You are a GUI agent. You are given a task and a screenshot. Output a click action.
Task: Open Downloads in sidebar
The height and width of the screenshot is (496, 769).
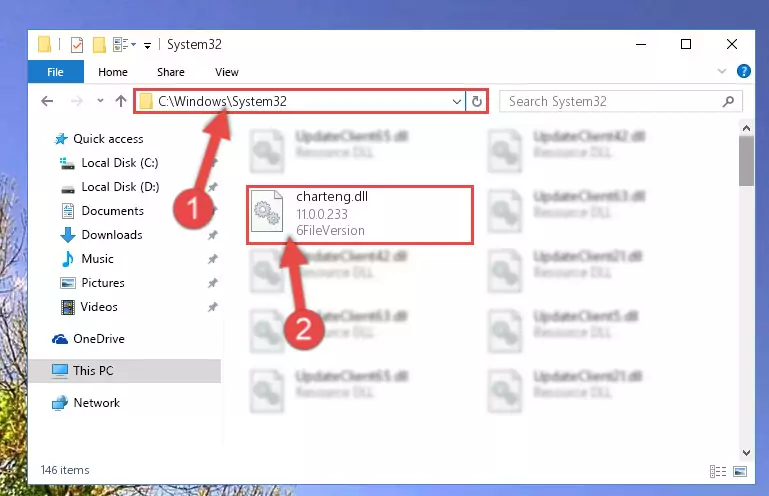pos(101,235)
